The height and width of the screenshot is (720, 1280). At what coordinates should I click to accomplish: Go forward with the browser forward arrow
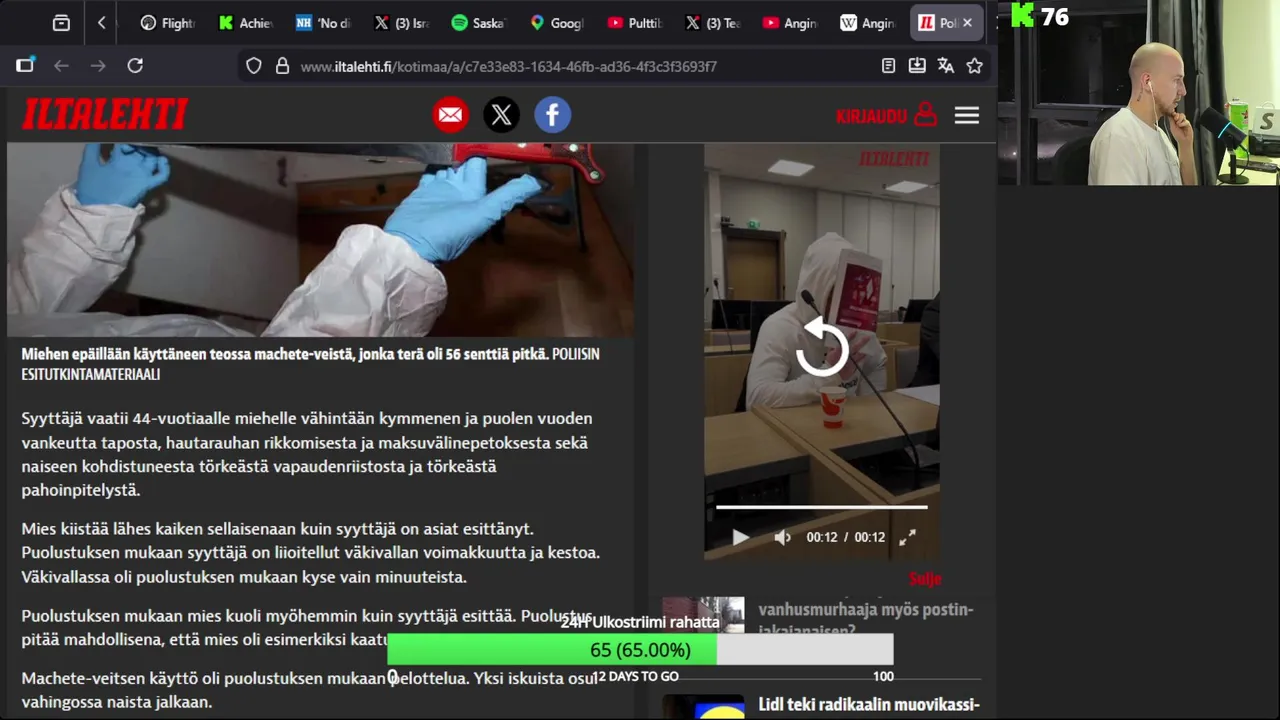pos(98,66)
